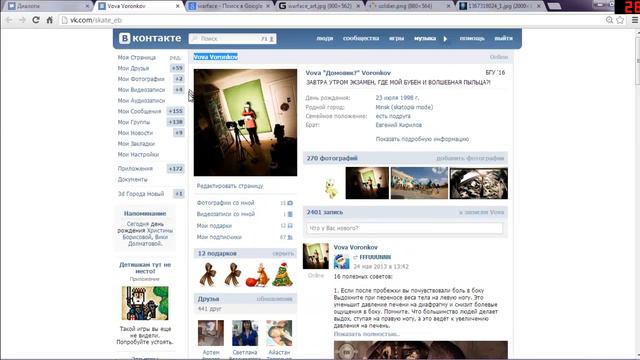
Task: Open the black and white photo thumbnail
Action: click(479, 183)
